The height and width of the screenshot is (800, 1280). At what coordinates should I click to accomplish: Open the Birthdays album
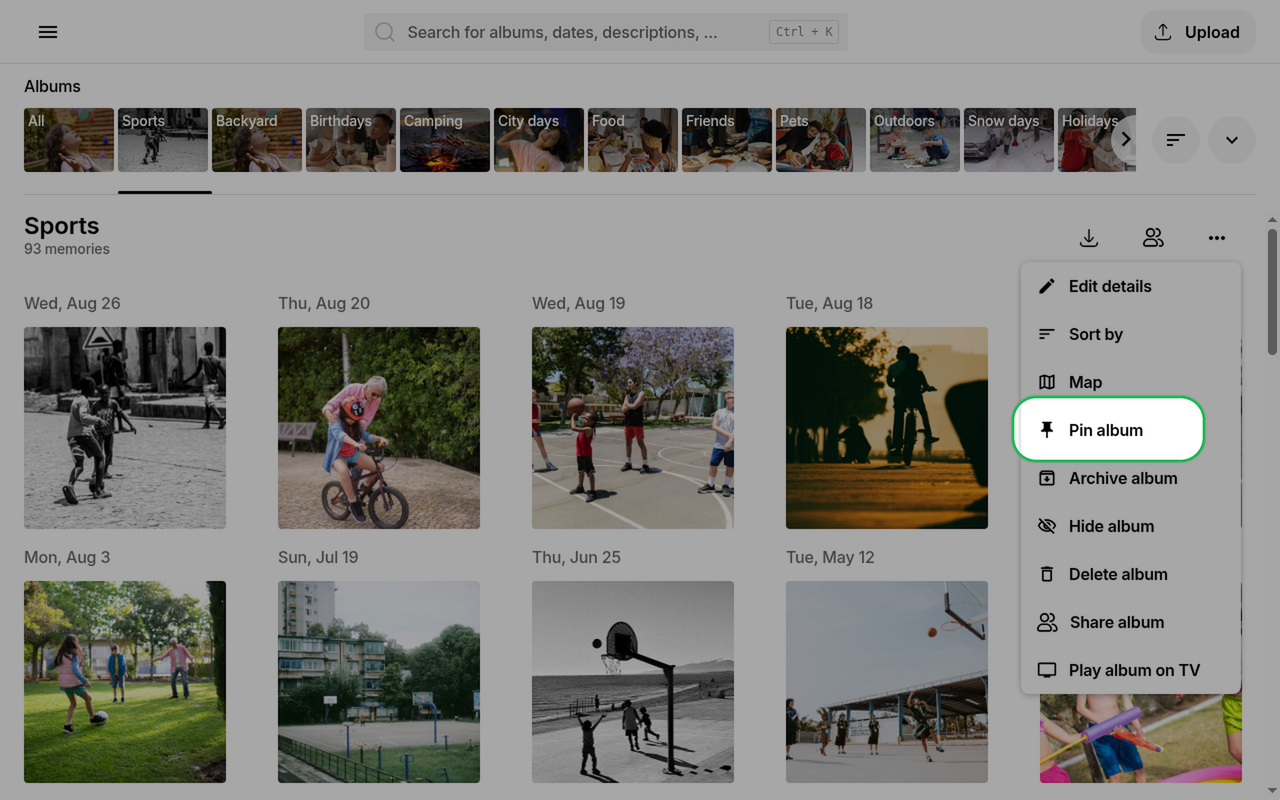pos(351,140)
